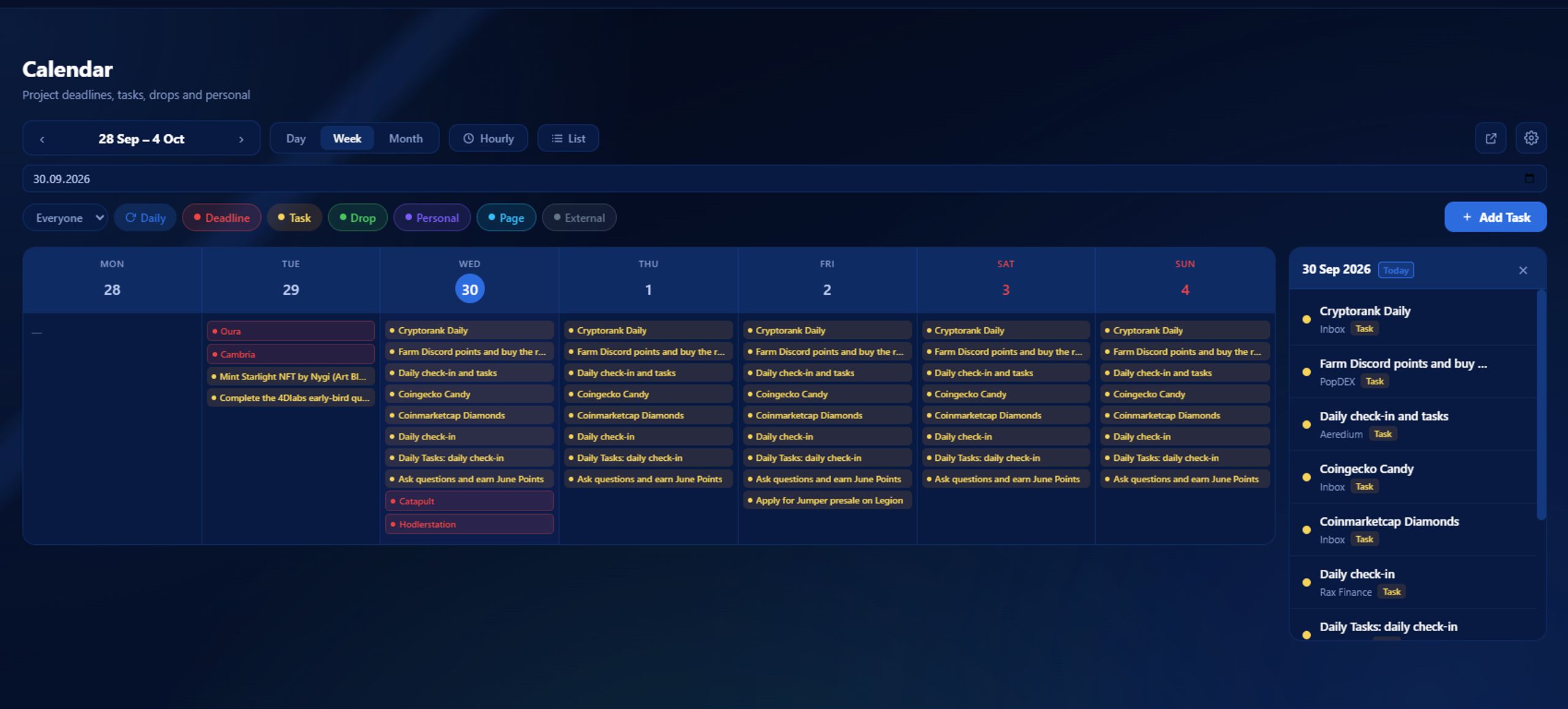Switch to Month view tab
This screenshot has width=1568, height=709.
(406, 138)
